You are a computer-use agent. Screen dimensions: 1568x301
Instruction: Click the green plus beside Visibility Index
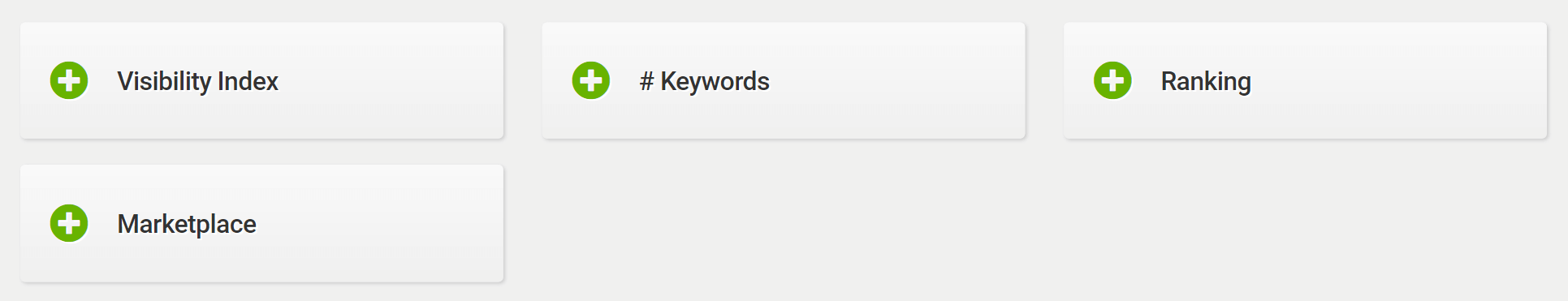[69, 80]
